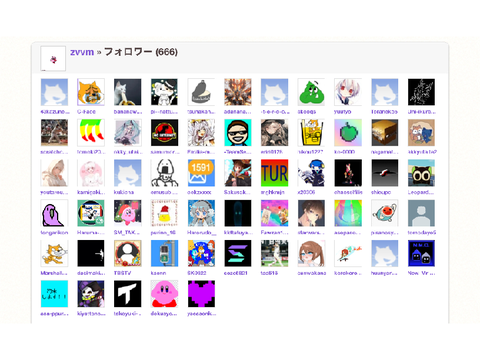Open the purple walrus avatar

(x=54, y=213)
